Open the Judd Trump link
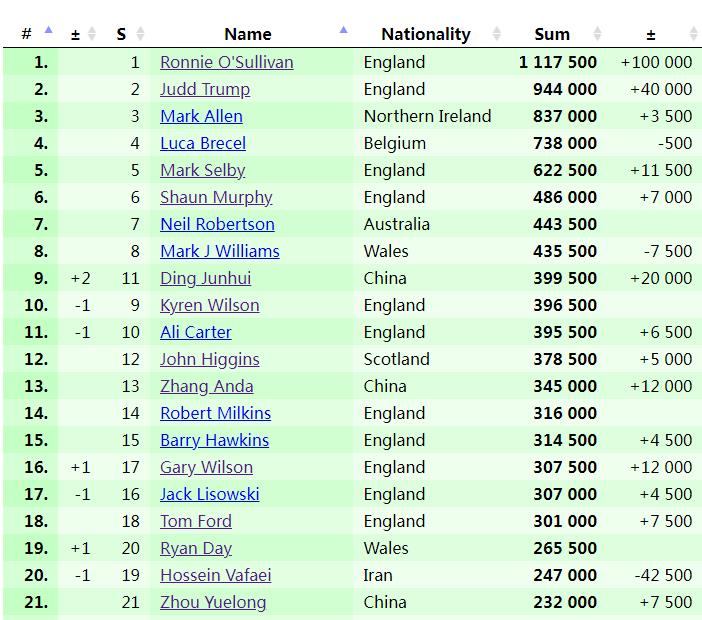702x620 pixels. (205, 89)
